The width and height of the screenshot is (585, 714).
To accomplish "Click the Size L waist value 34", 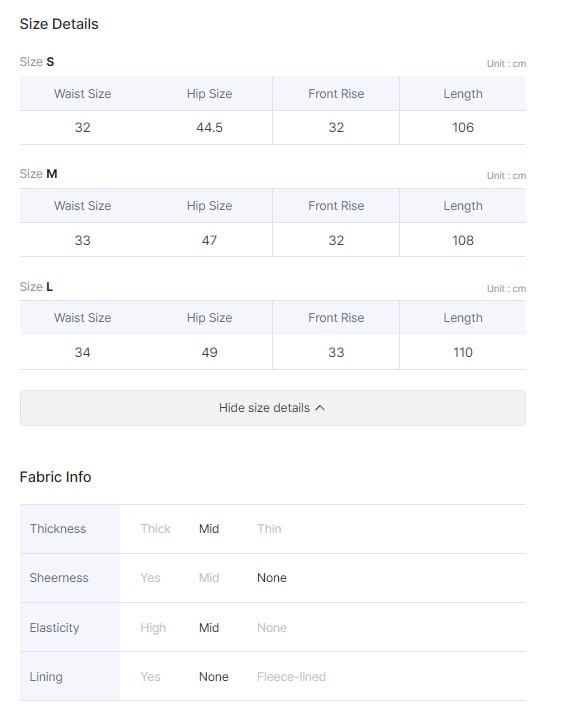I will click(x=82, y=352).
